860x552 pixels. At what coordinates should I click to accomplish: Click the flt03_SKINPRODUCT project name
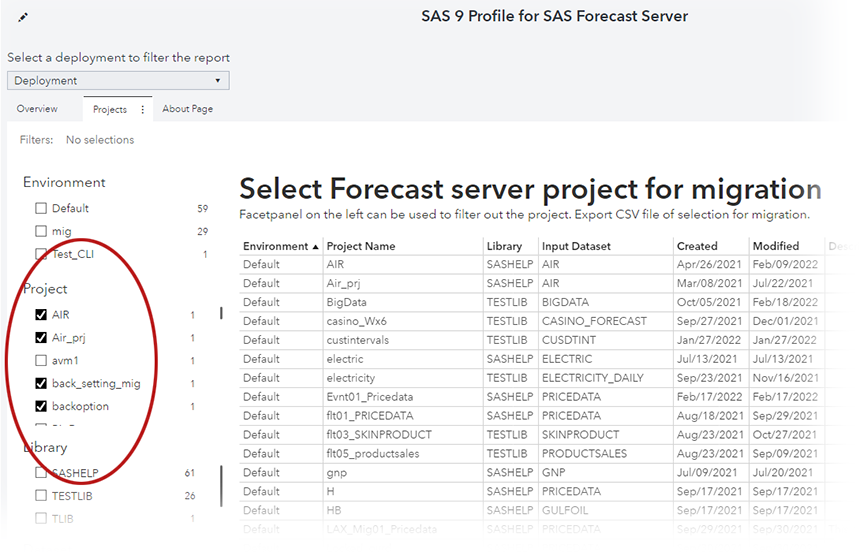point(379,435)
